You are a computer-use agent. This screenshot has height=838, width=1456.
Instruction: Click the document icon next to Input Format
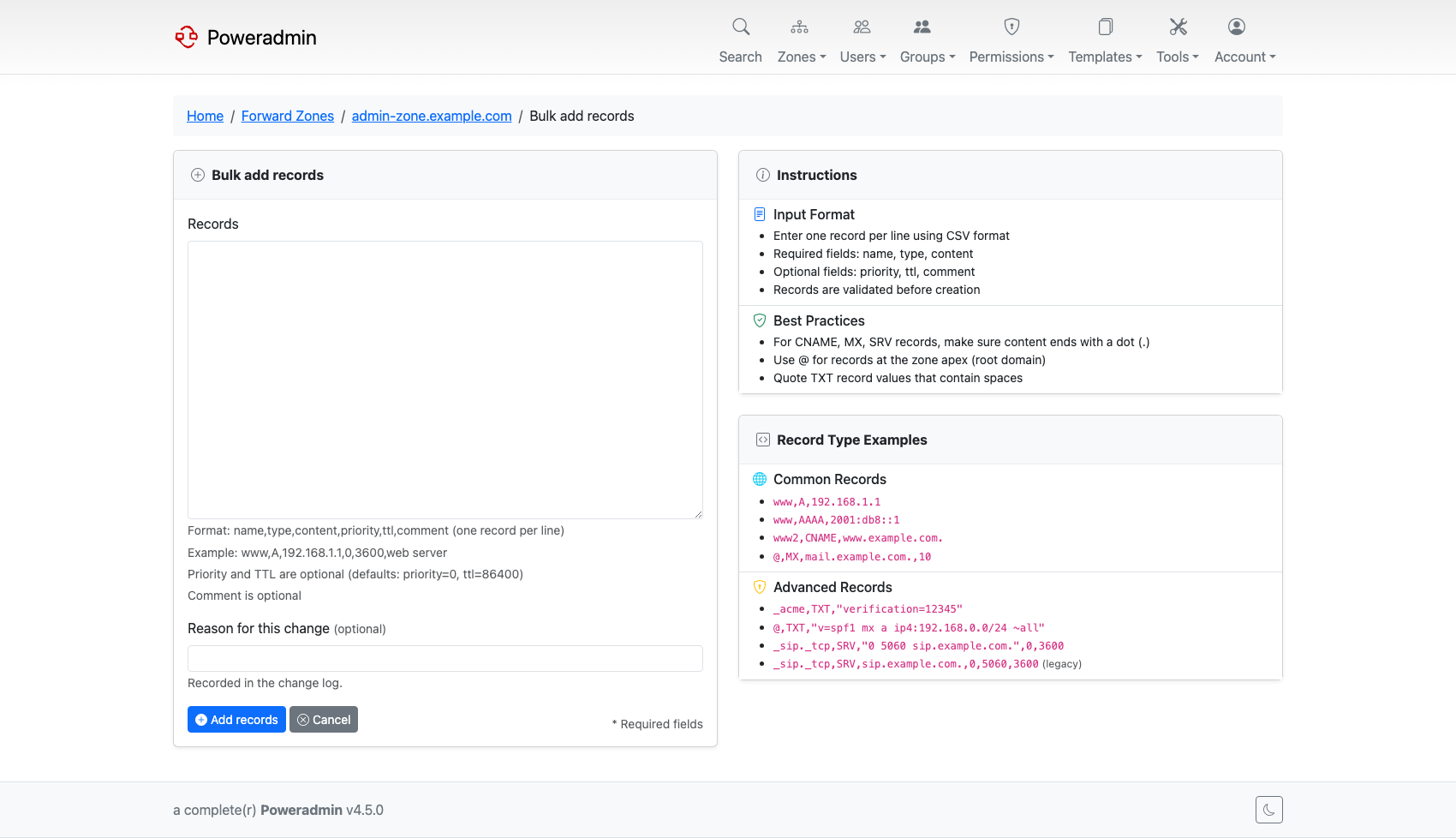pos(760,214)
